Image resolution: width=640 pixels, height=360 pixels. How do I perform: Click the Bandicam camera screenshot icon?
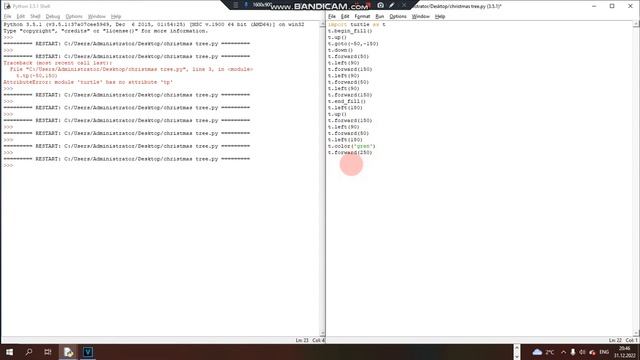pyautogui.click(x=380, y=5)
